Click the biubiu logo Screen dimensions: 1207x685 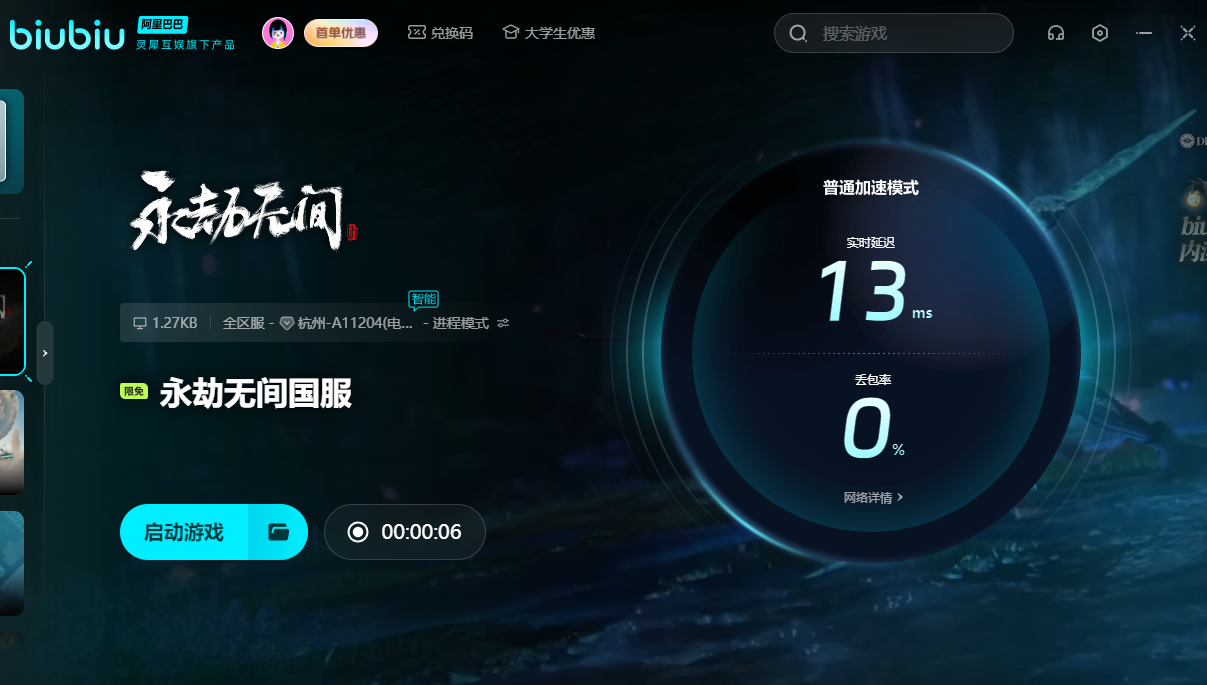(x=67, y=33)
